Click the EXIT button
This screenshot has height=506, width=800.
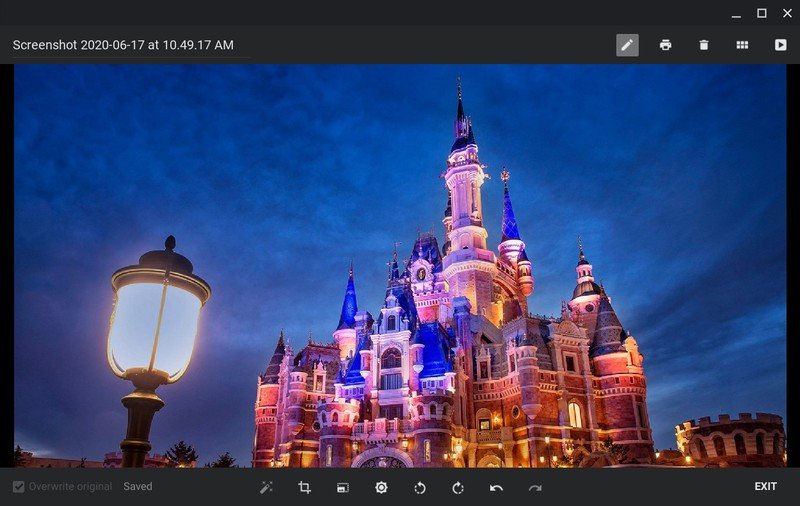coord(765,487)
